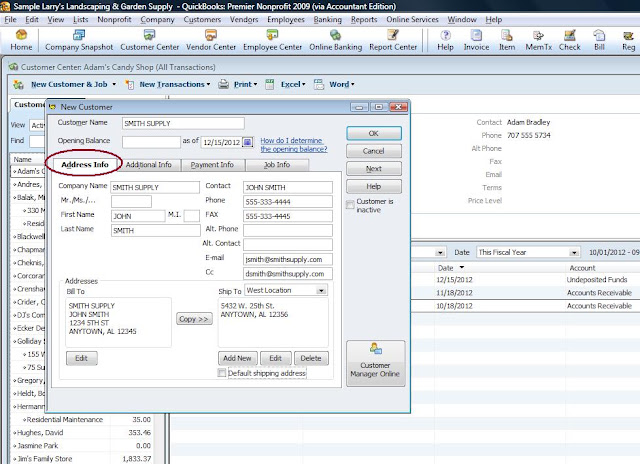Click the Excel export icon

tap(269, 84)
